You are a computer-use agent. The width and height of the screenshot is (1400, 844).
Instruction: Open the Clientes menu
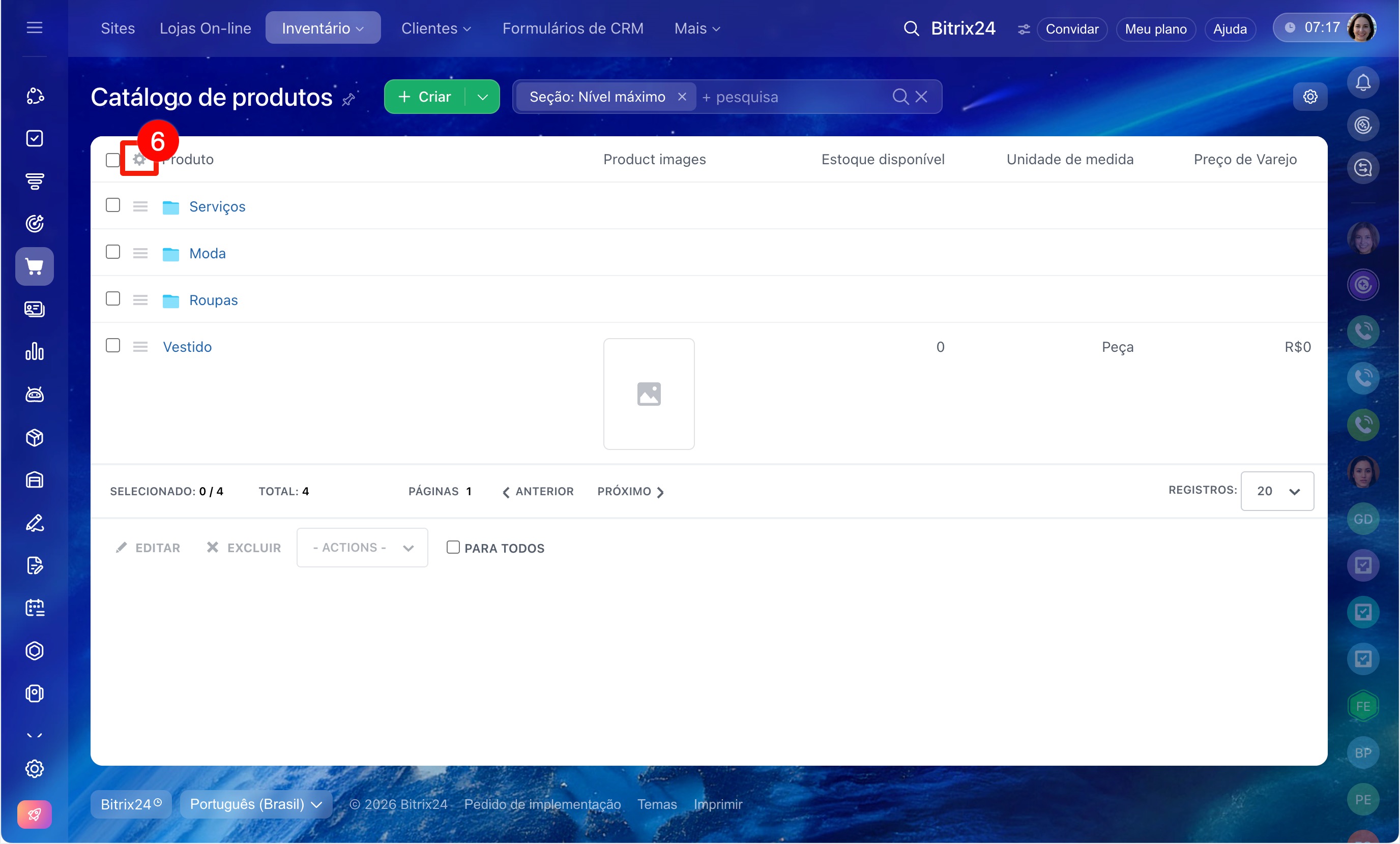(x=435, y=28)
